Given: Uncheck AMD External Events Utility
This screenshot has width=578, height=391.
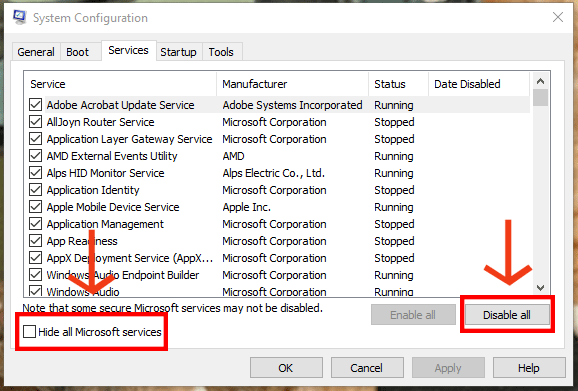Looking at the screenshot, I should pyautogui.click(x=35, y=156).
